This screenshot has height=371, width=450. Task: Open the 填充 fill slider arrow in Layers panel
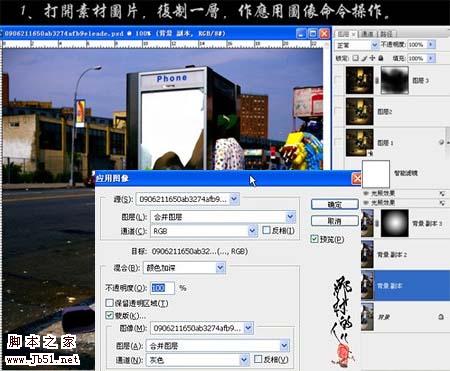pos(431,58)
